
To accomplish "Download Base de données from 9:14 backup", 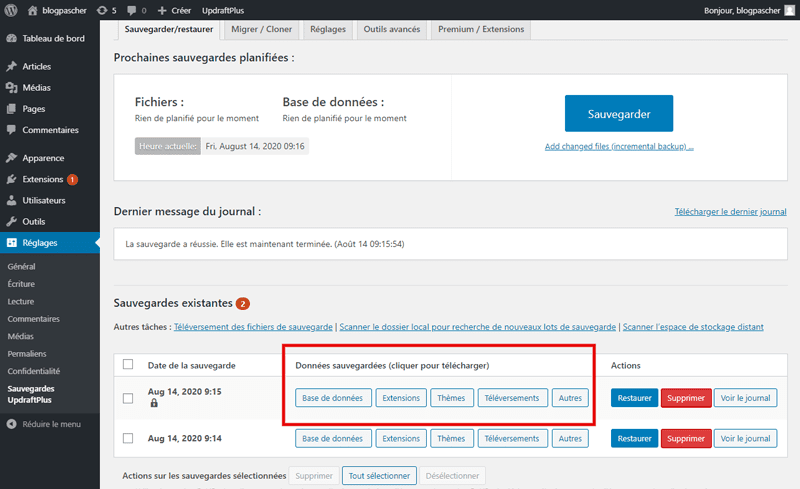I will [x=333, y=438].
